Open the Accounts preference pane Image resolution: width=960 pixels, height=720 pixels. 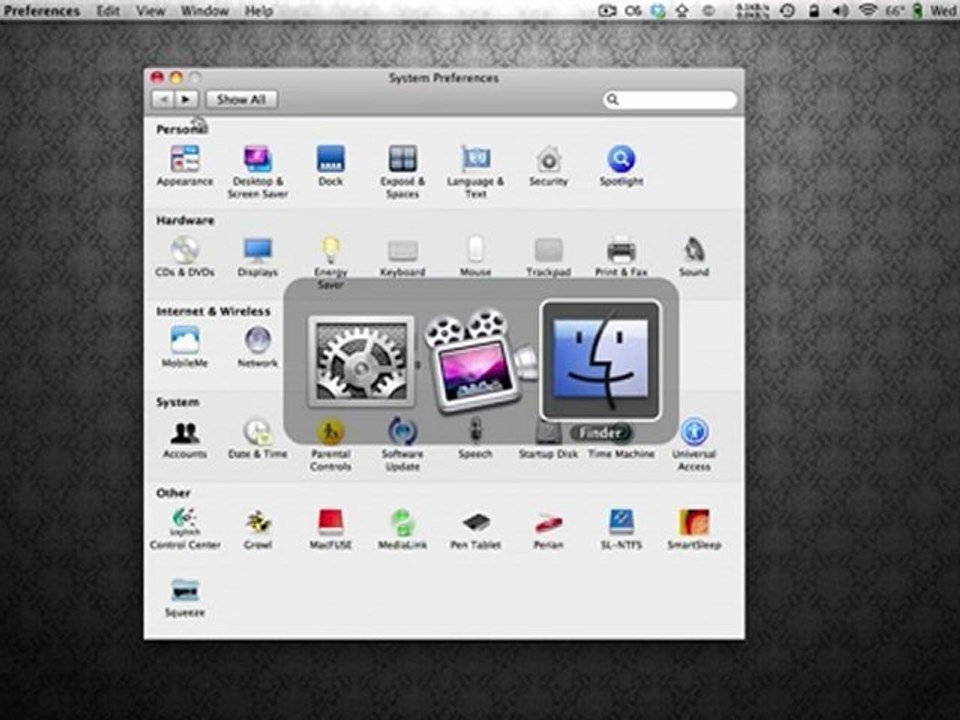(x=184, y=438)
